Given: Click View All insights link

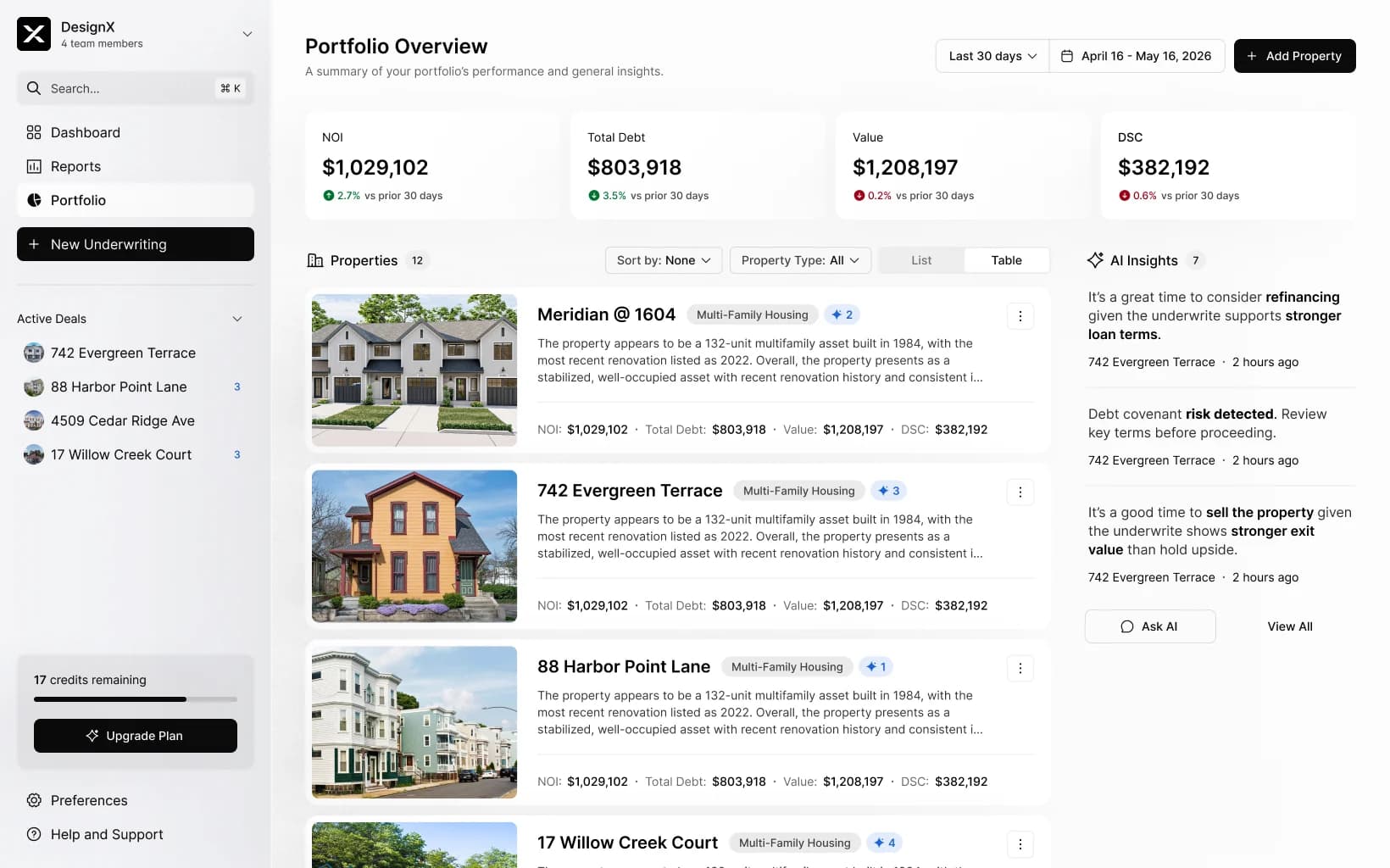Looking at the screenshot, I should tap(1290, 626).
